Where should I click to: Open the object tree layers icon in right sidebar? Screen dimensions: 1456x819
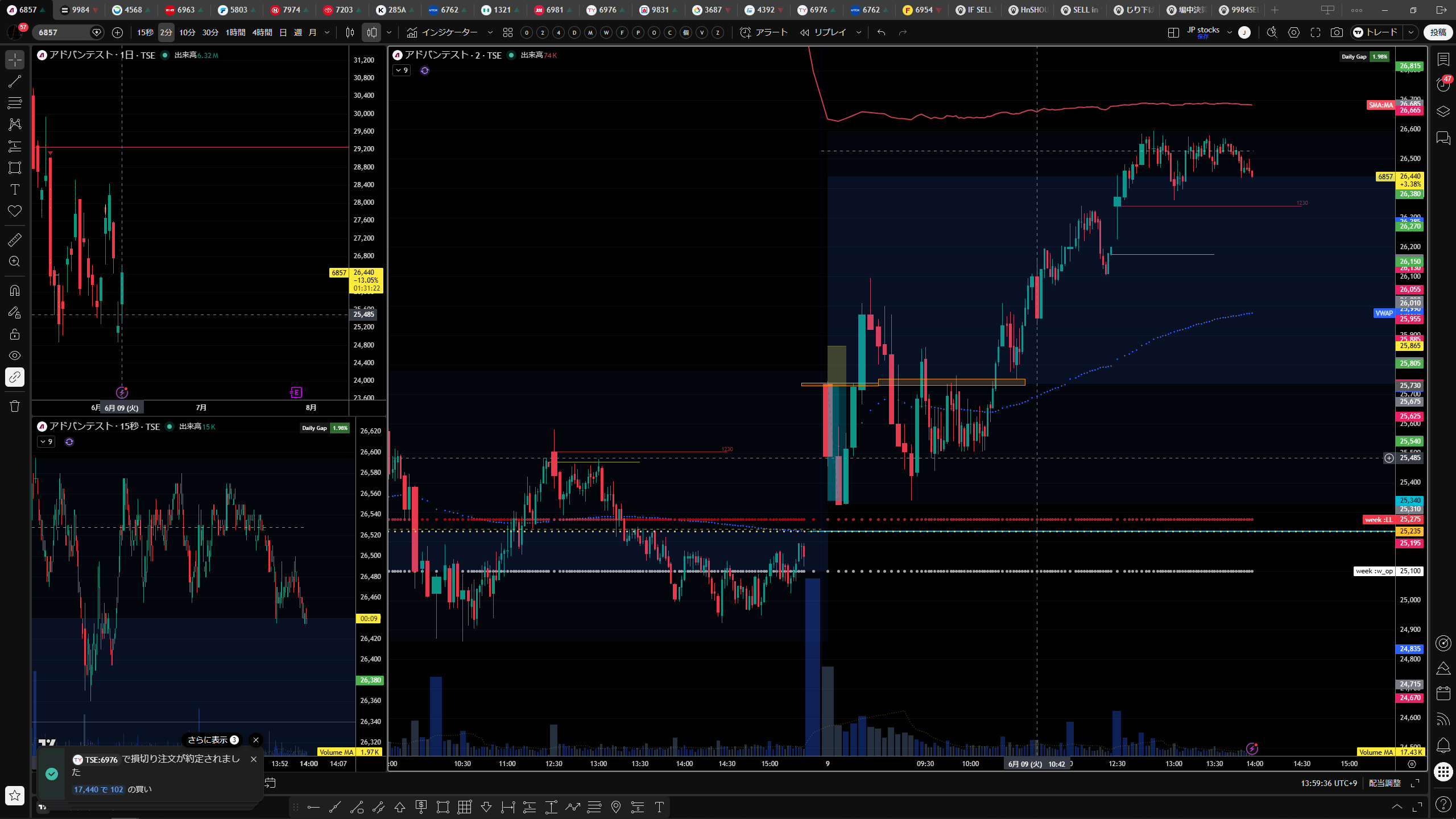[1443, 111]
